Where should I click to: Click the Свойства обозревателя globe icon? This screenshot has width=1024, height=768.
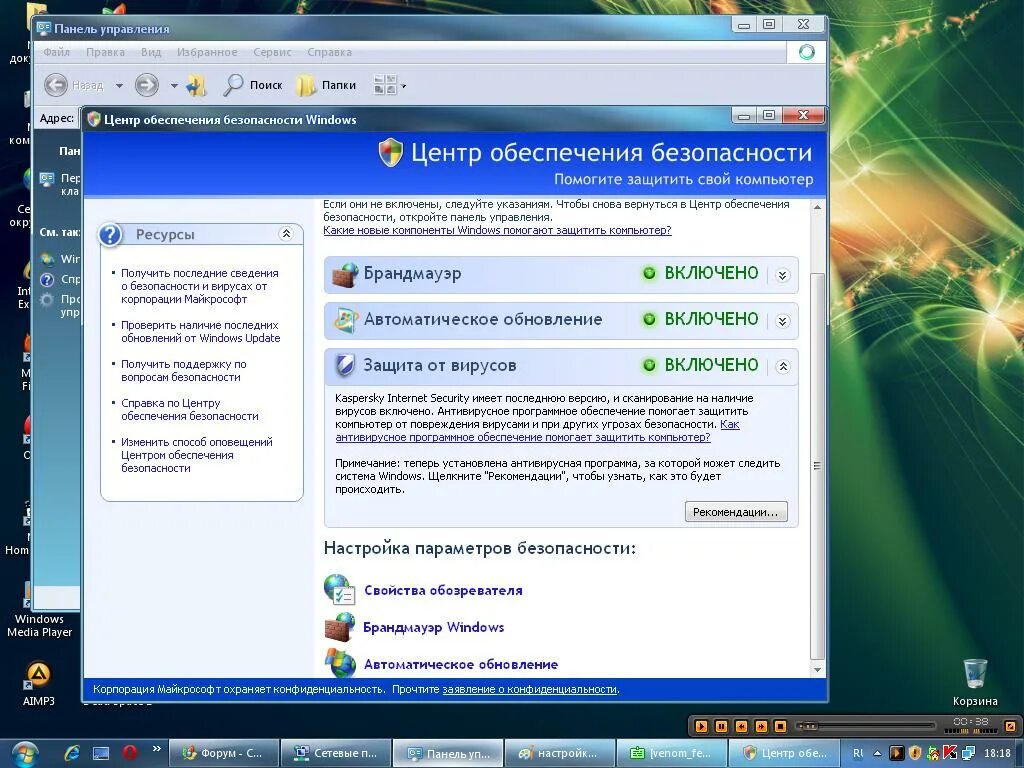[340, 589]
